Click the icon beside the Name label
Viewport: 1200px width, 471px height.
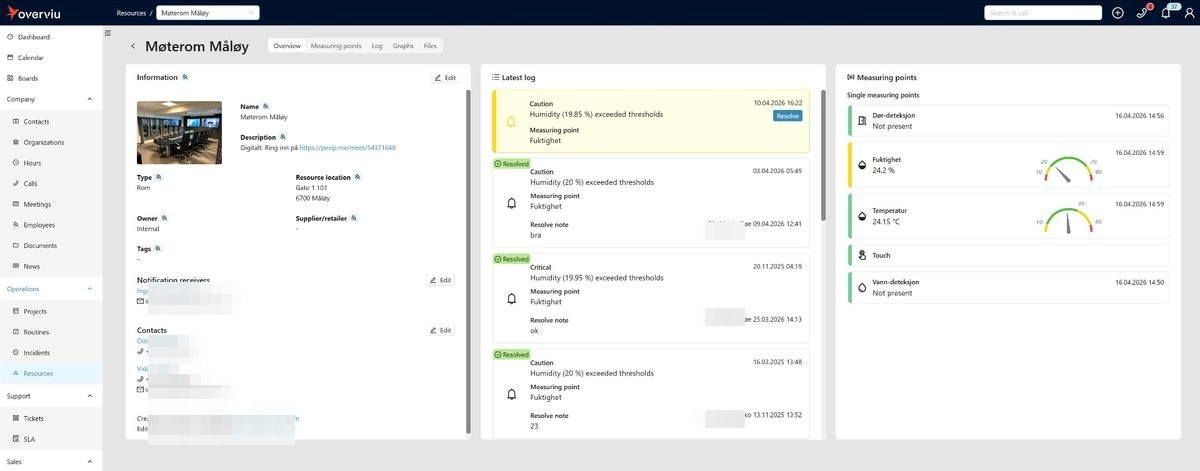tap(264, 106)
